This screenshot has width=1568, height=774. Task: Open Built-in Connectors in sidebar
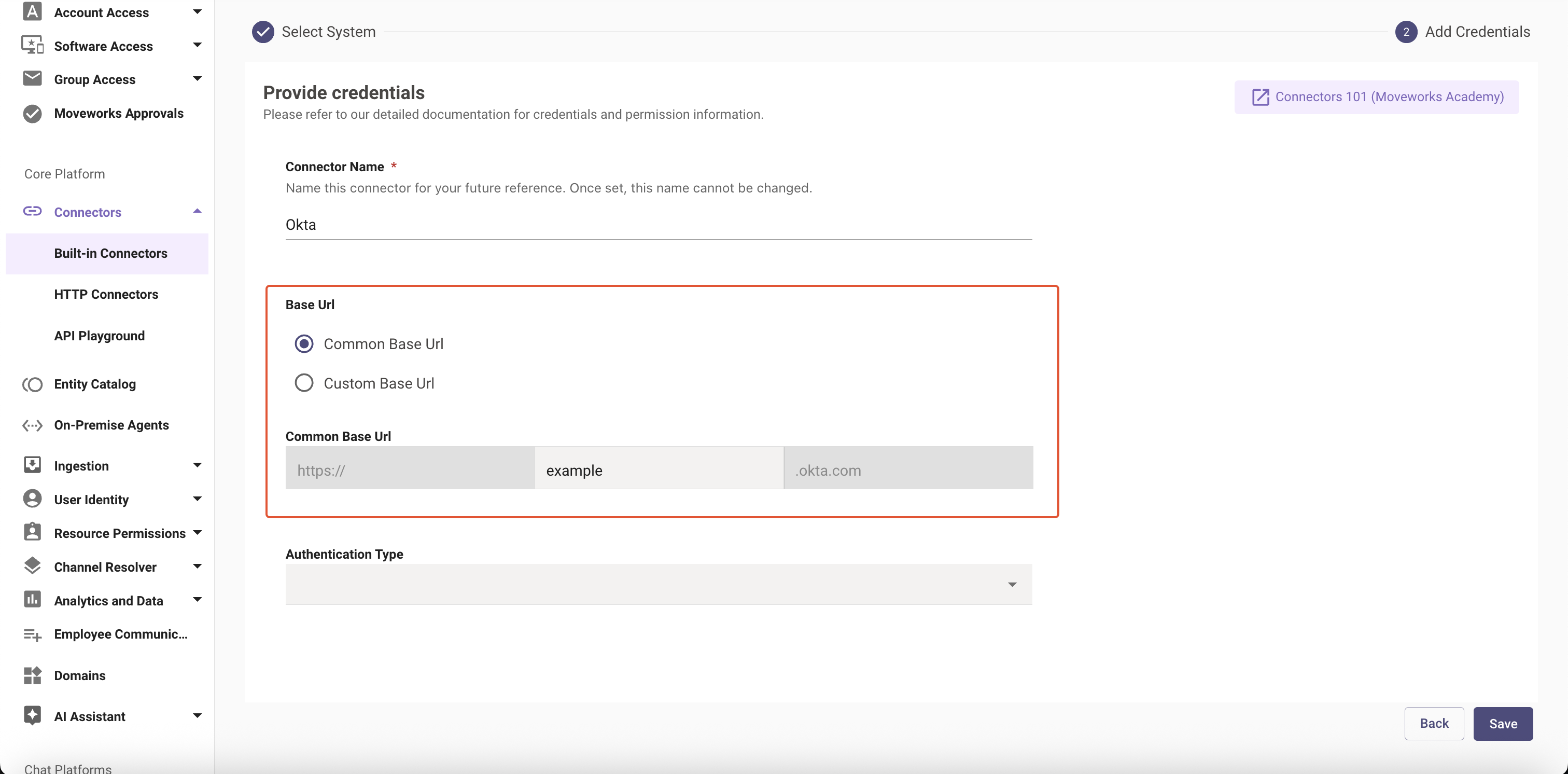tap(107, 253)
